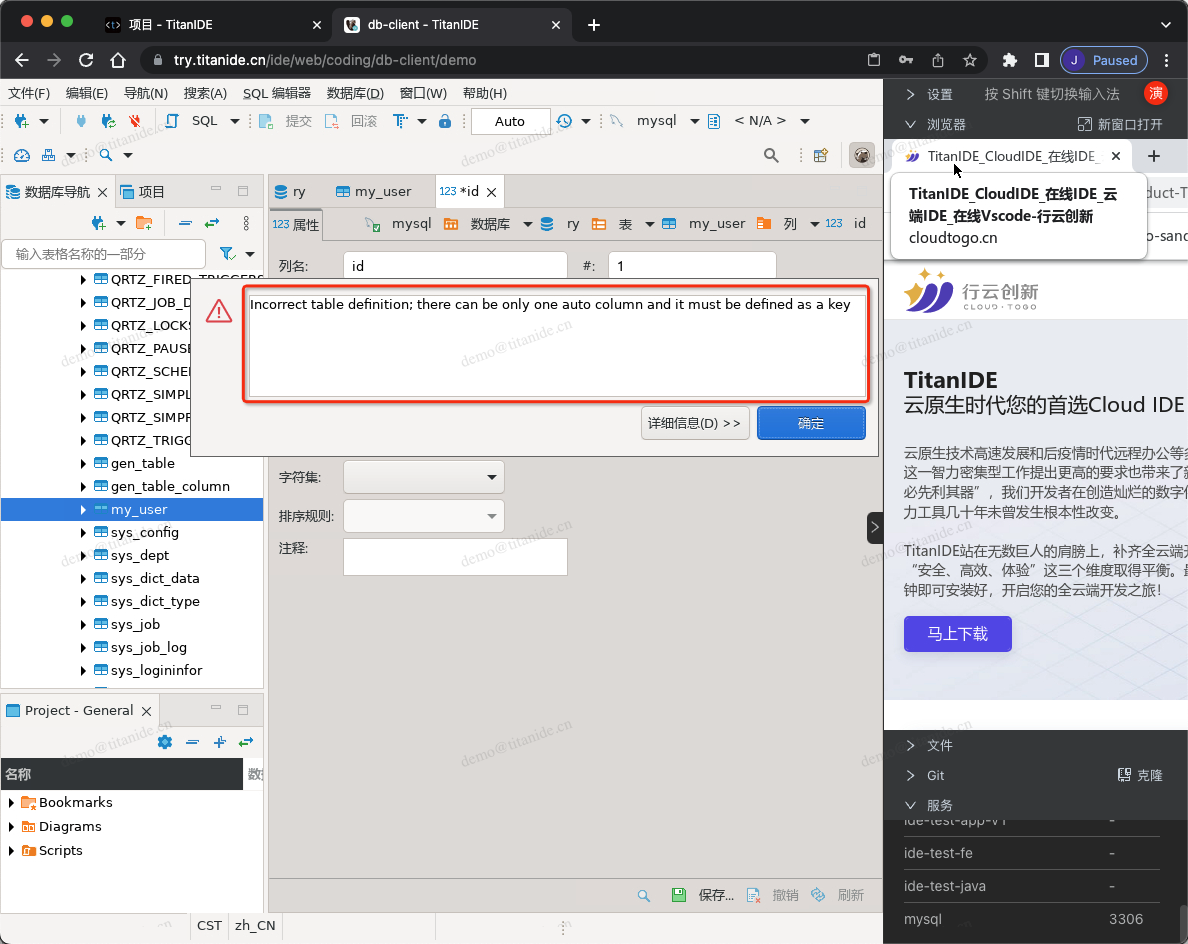This screenshot has width=1188, height=944.
Task: Toggle the Auto commit mode box
Action: (x=510, y=121)
